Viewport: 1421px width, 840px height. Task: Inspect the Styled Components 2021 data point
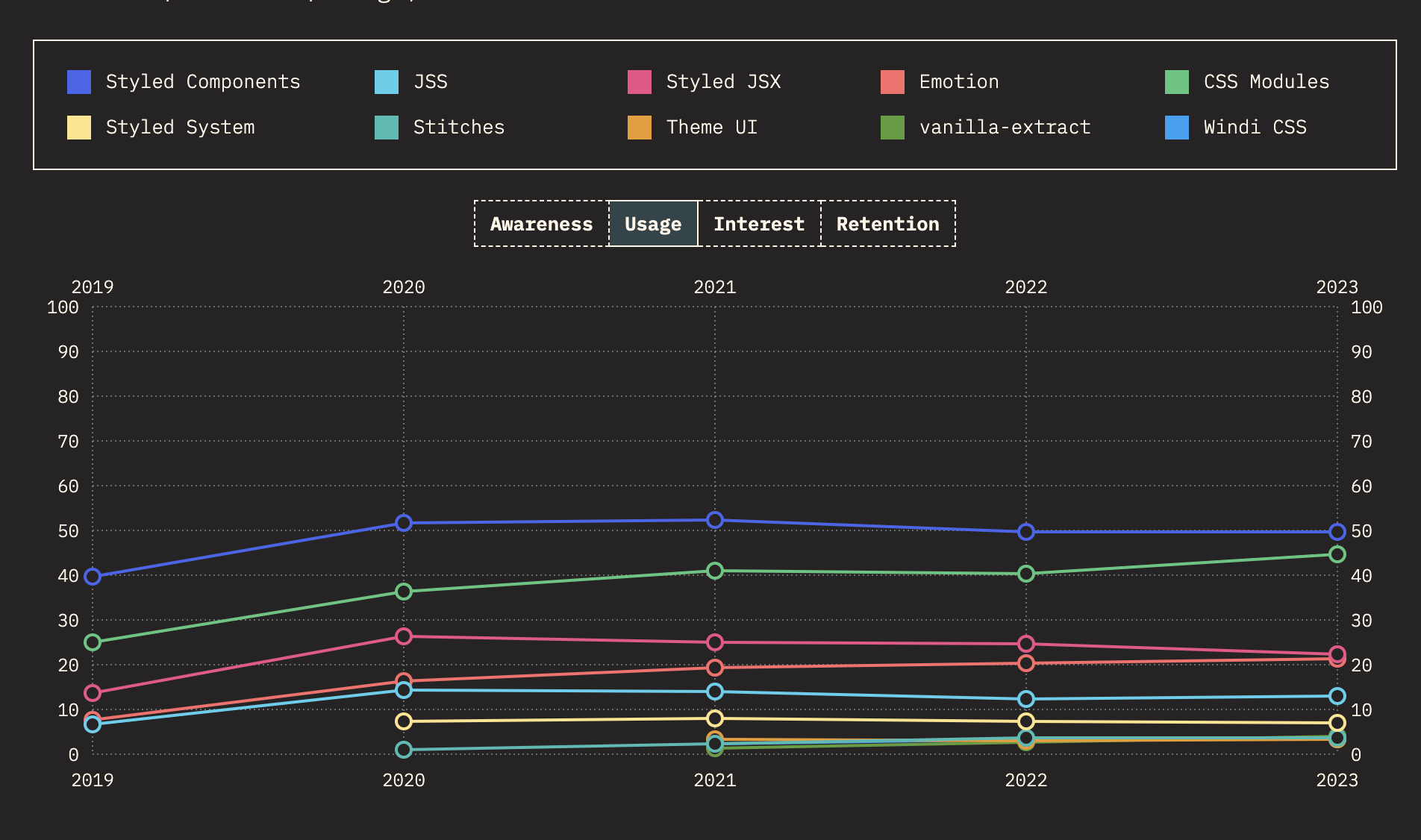715,520
